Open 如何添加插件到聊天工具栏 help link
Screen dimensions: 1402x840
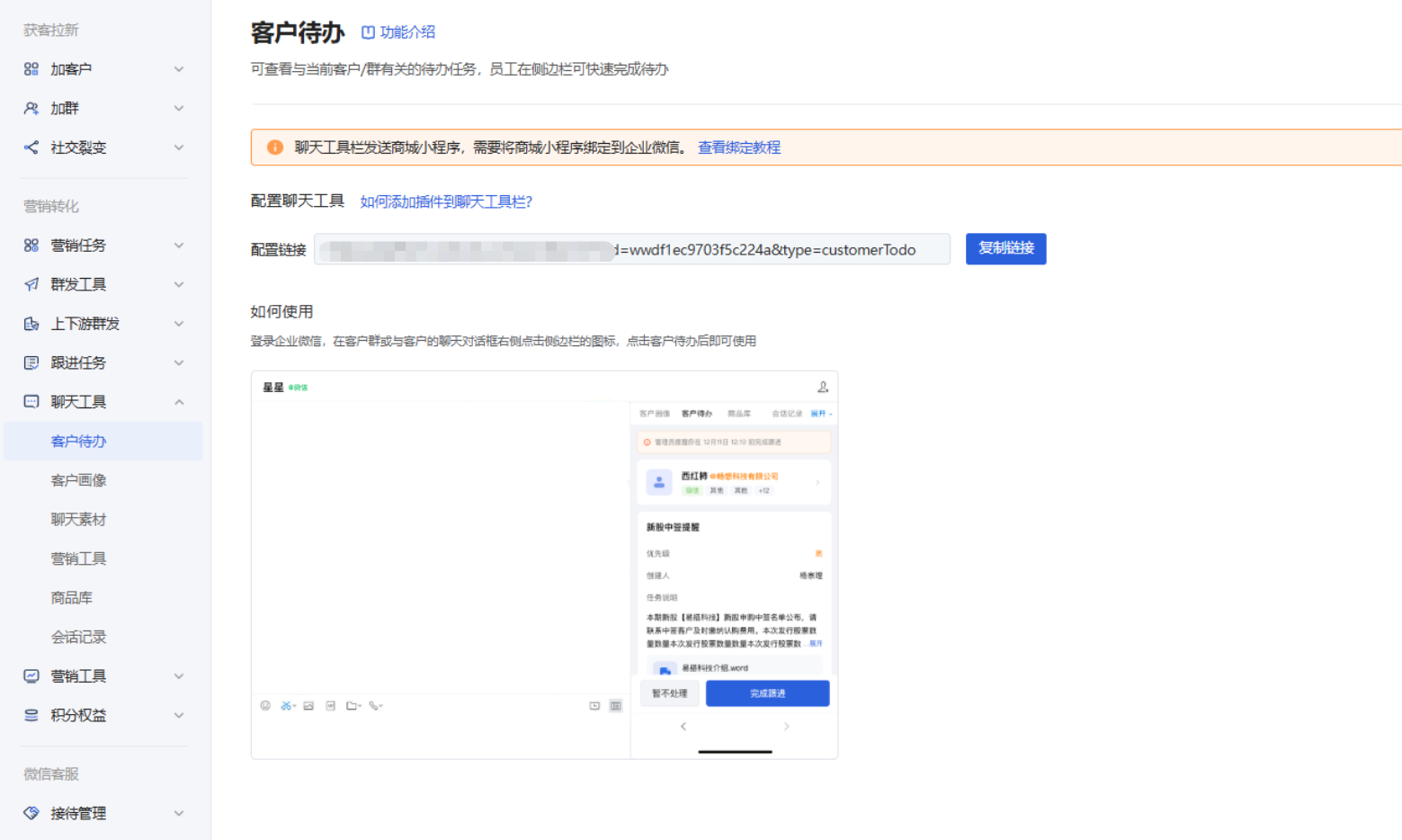[446, 201]
